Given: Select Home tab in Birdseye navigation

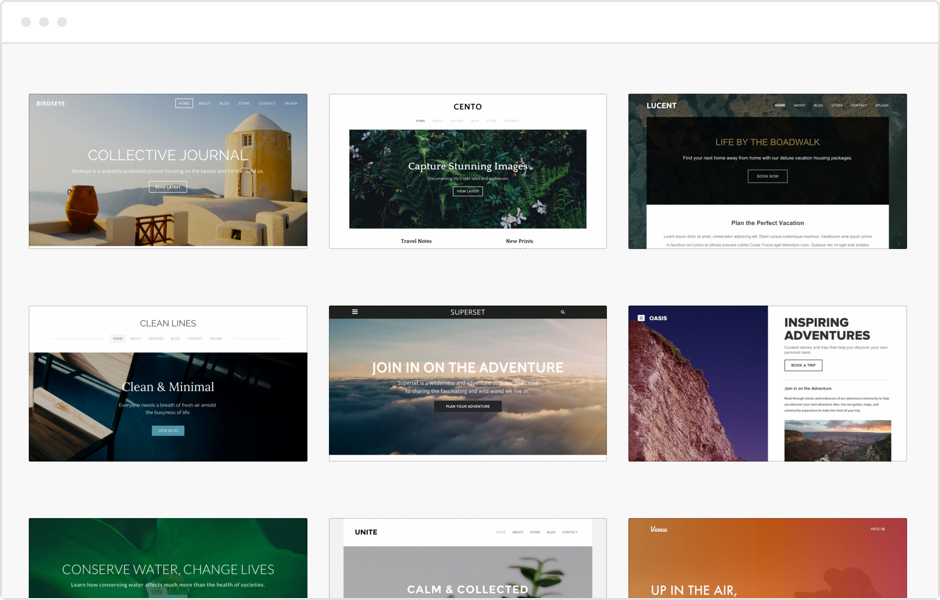Looking at the screenshot, I should point(184,103).
